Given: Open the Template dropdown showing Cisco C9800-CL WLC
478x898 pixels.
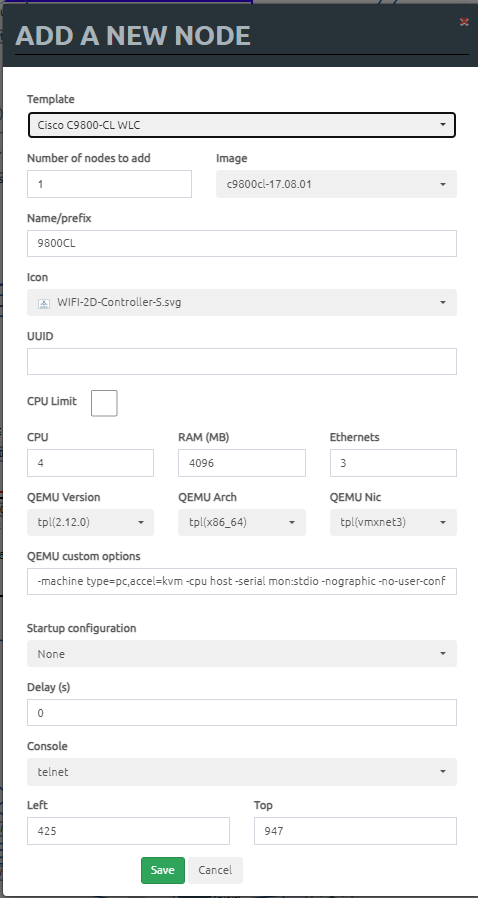Looking at the screenshot, I should coord(242,125).
